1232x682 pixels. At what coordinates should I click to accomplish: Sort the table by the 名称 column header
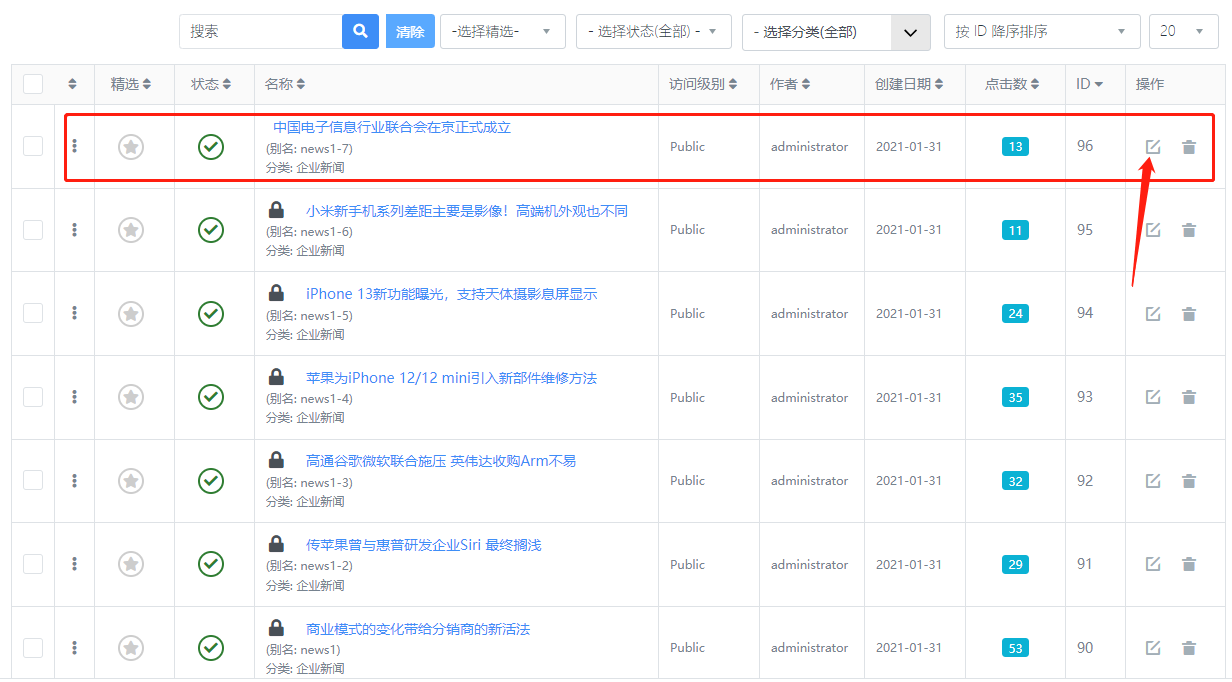tap(285, 84)
